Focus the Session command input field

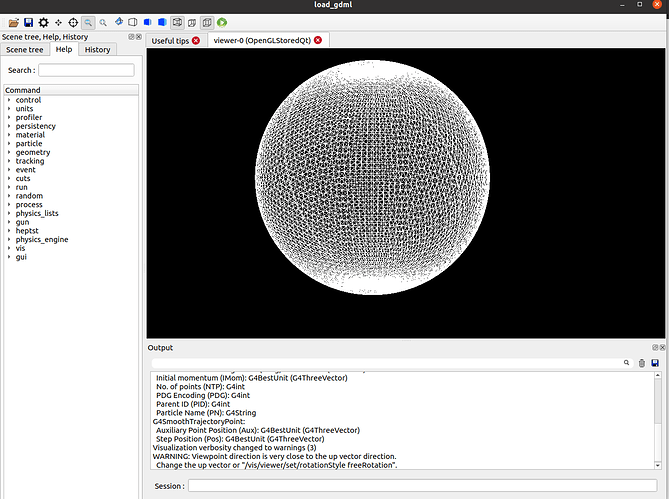(x=422, y=486)
